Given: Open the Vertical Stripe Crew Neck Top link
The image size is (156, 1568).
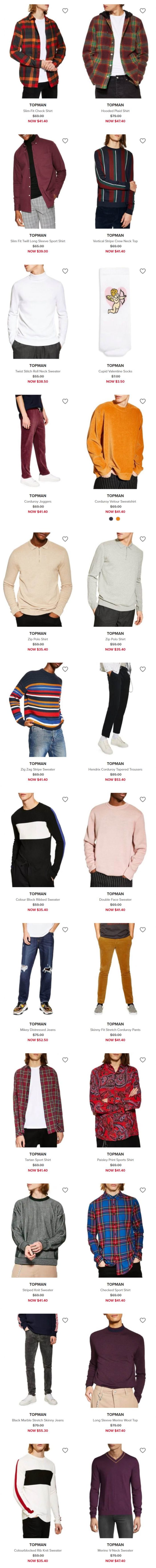Looking at the screenshot, I should (x=115, y=241).
